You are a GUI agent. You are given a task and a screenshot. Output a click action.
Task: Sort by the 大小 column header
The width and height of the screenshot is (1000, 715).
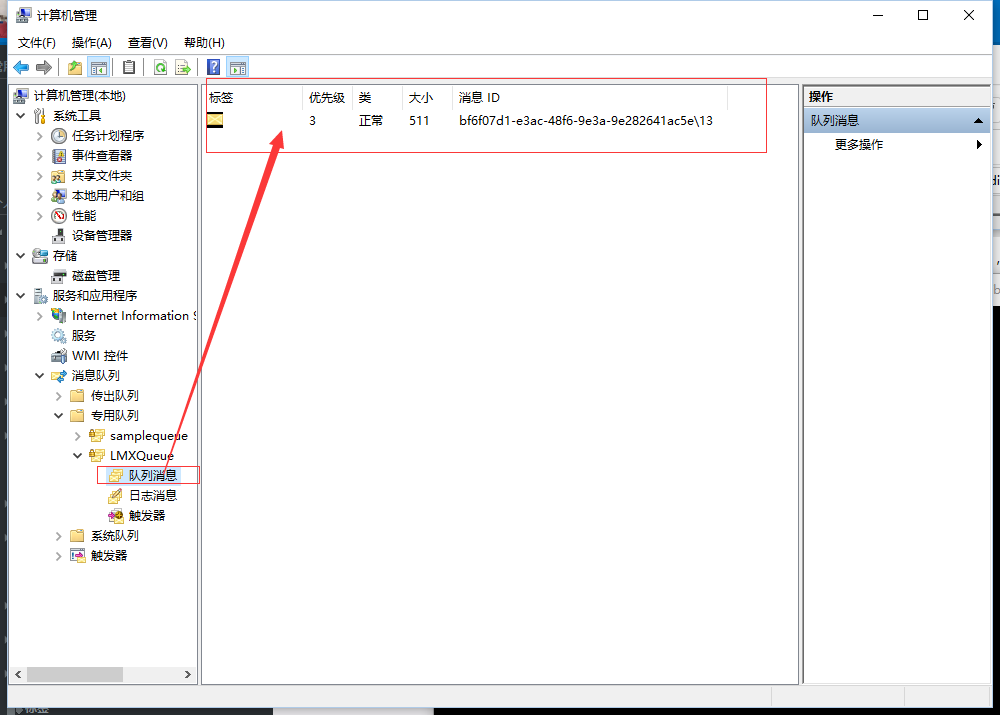pyautogui.click(x=427, y=98)
